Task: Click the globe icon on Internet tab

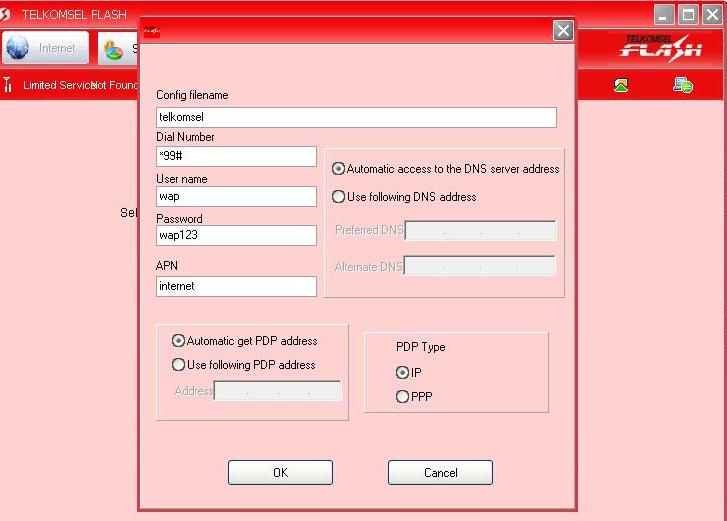Action: [18, 47]
